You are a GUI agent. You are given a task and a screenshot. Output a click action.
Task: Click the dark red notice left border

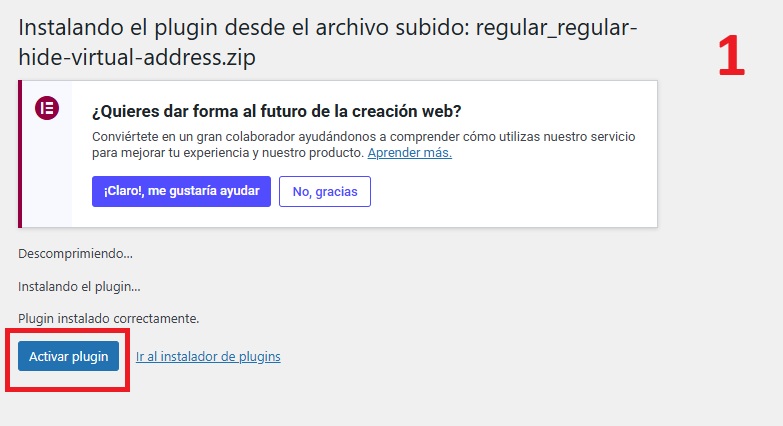pos(20,155)
